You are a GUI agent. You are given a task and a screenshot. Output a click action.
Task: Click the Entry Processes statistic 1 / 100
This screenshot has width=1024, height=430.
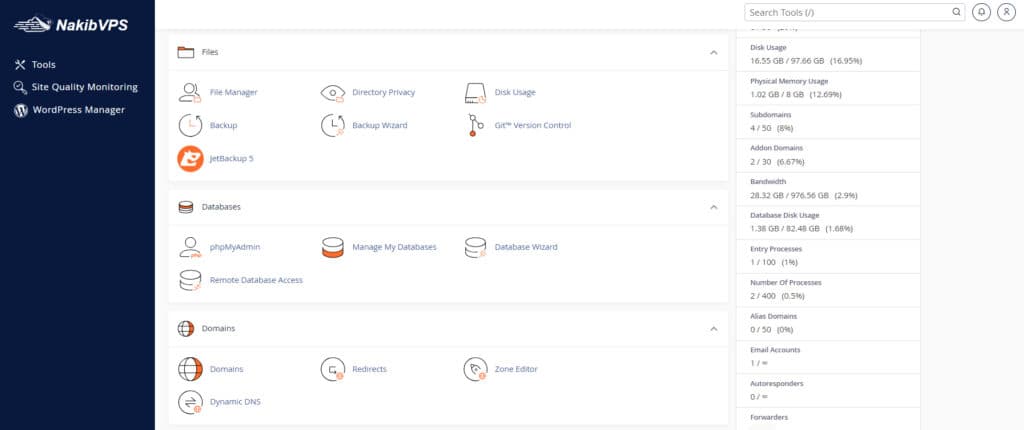[774, 263]
